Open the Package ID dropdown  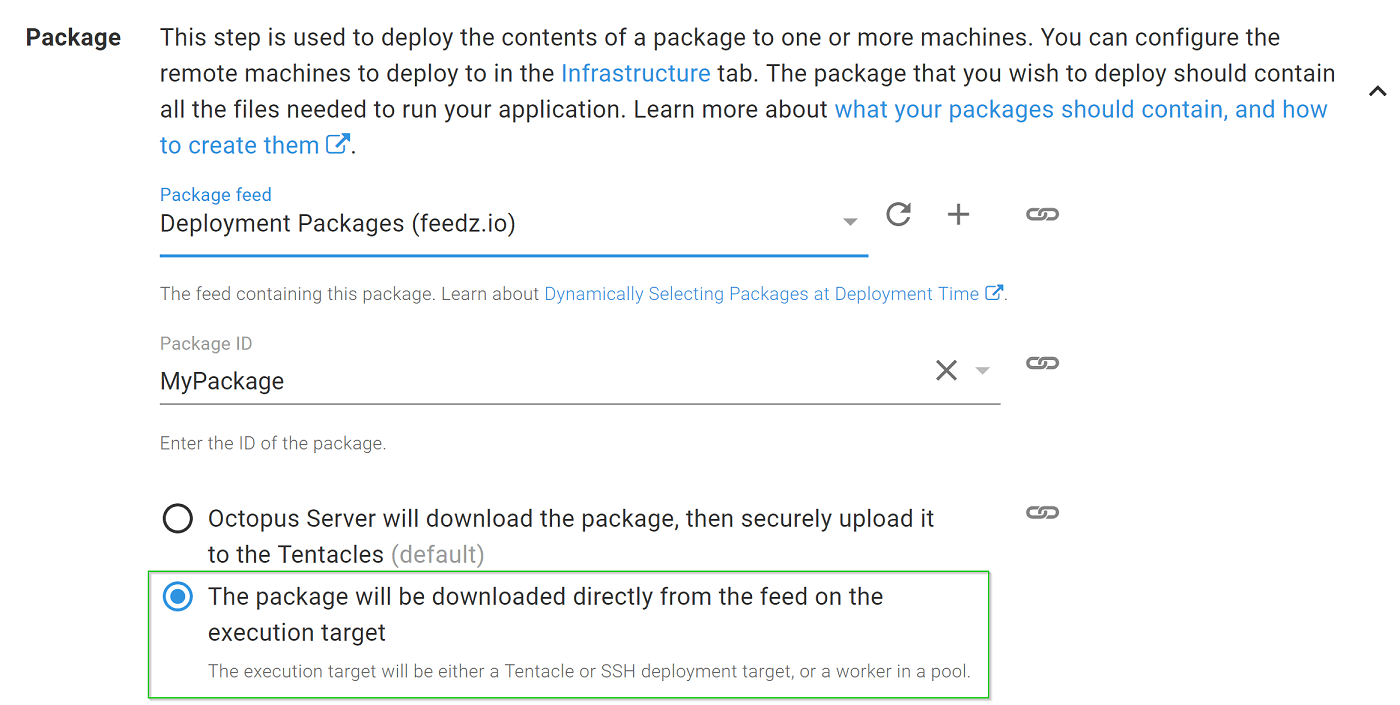point(982,369)
